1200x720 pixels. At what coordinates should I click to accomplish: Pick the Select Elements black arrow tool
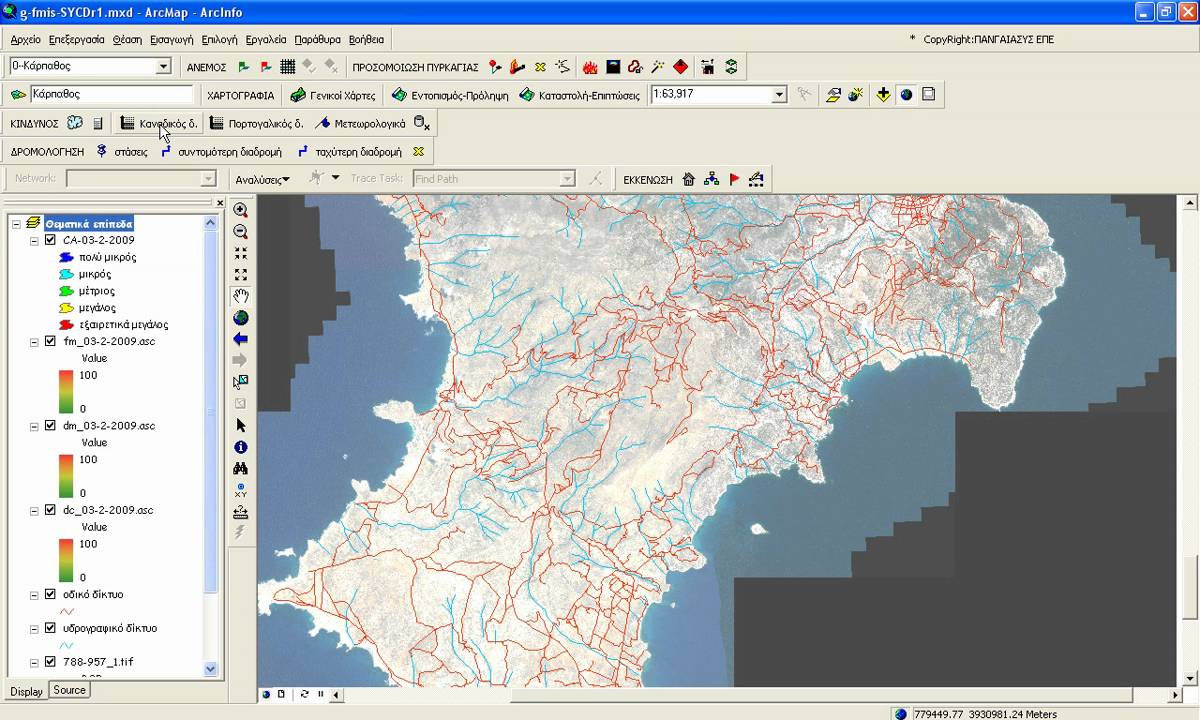240,426
